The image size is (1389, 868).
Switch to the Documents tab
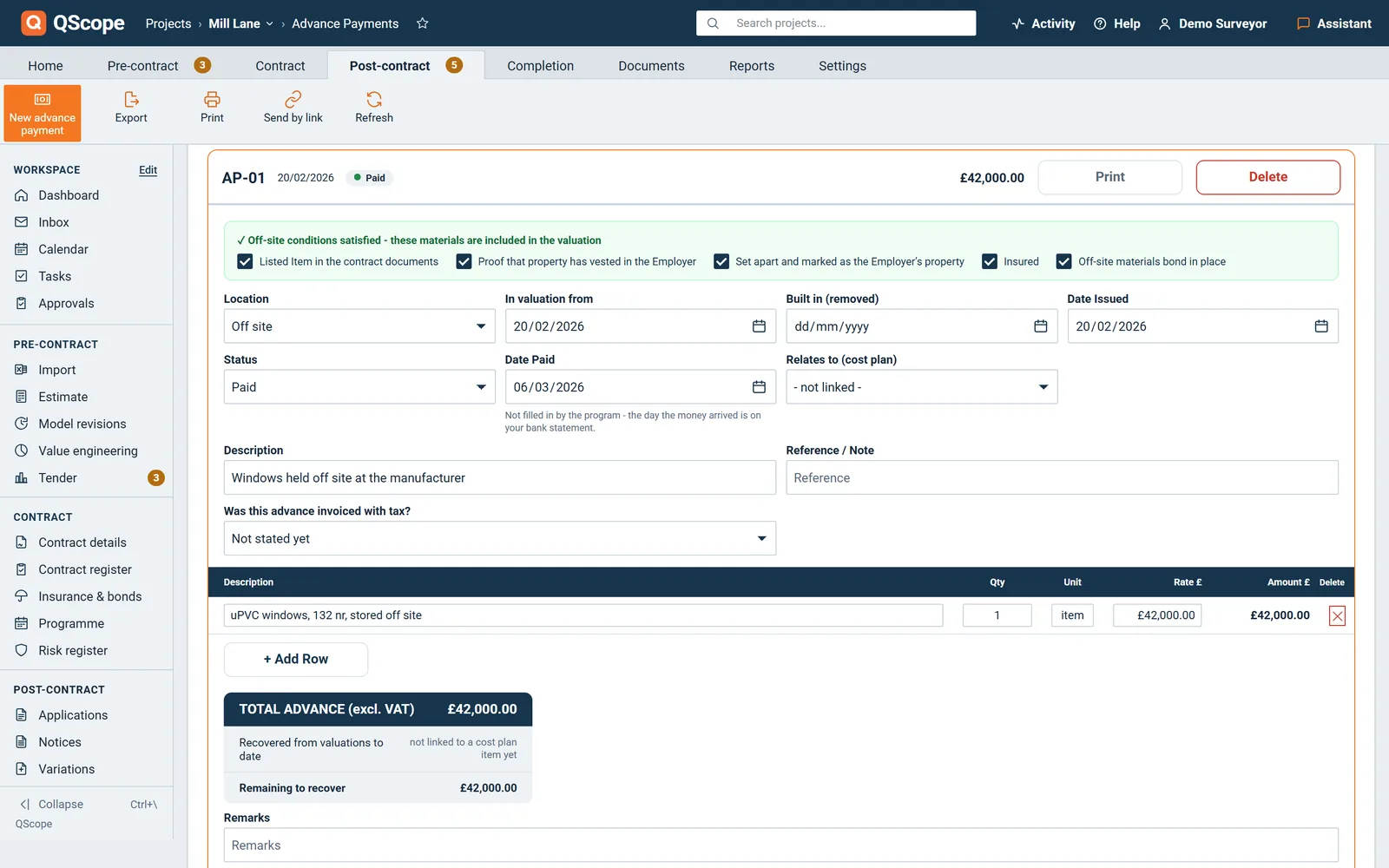point(651,65)
